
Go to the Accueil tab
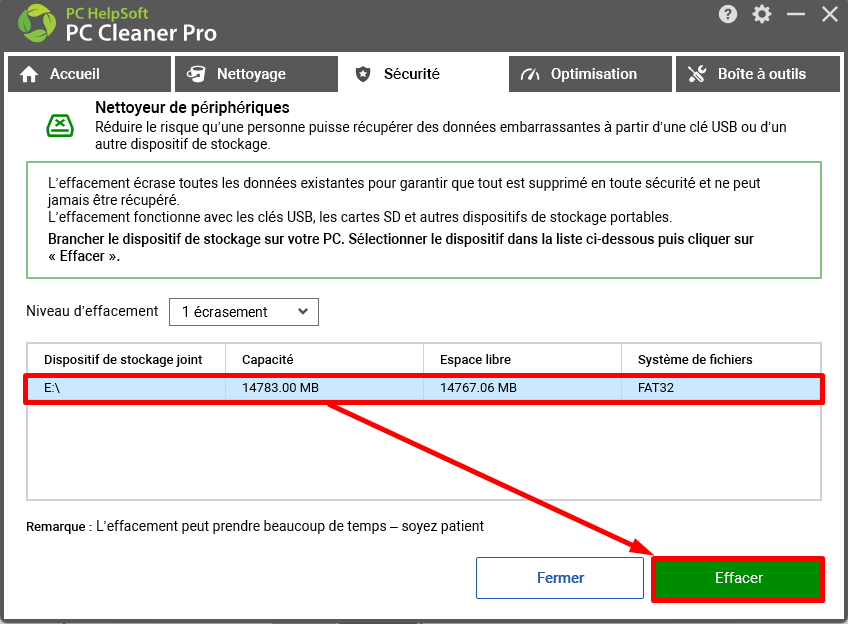point(89,74)
